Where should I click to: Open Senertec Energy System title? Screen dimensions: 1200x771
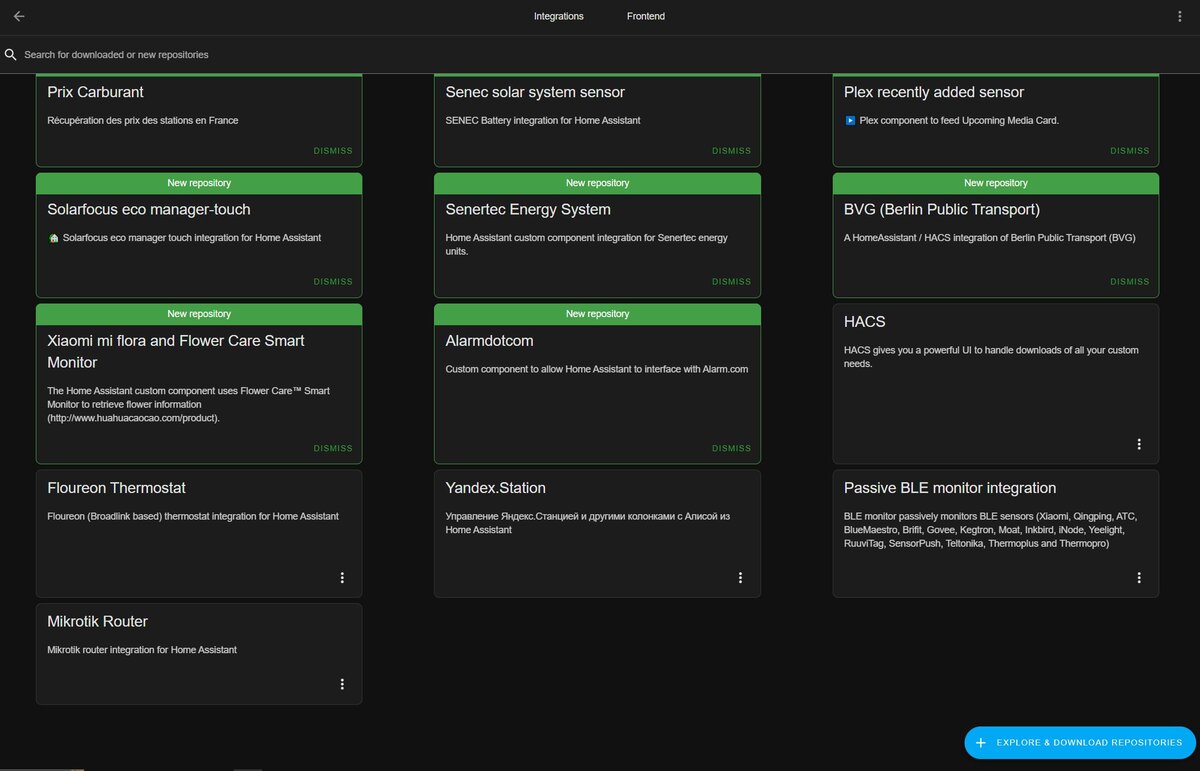pos(528,210)
